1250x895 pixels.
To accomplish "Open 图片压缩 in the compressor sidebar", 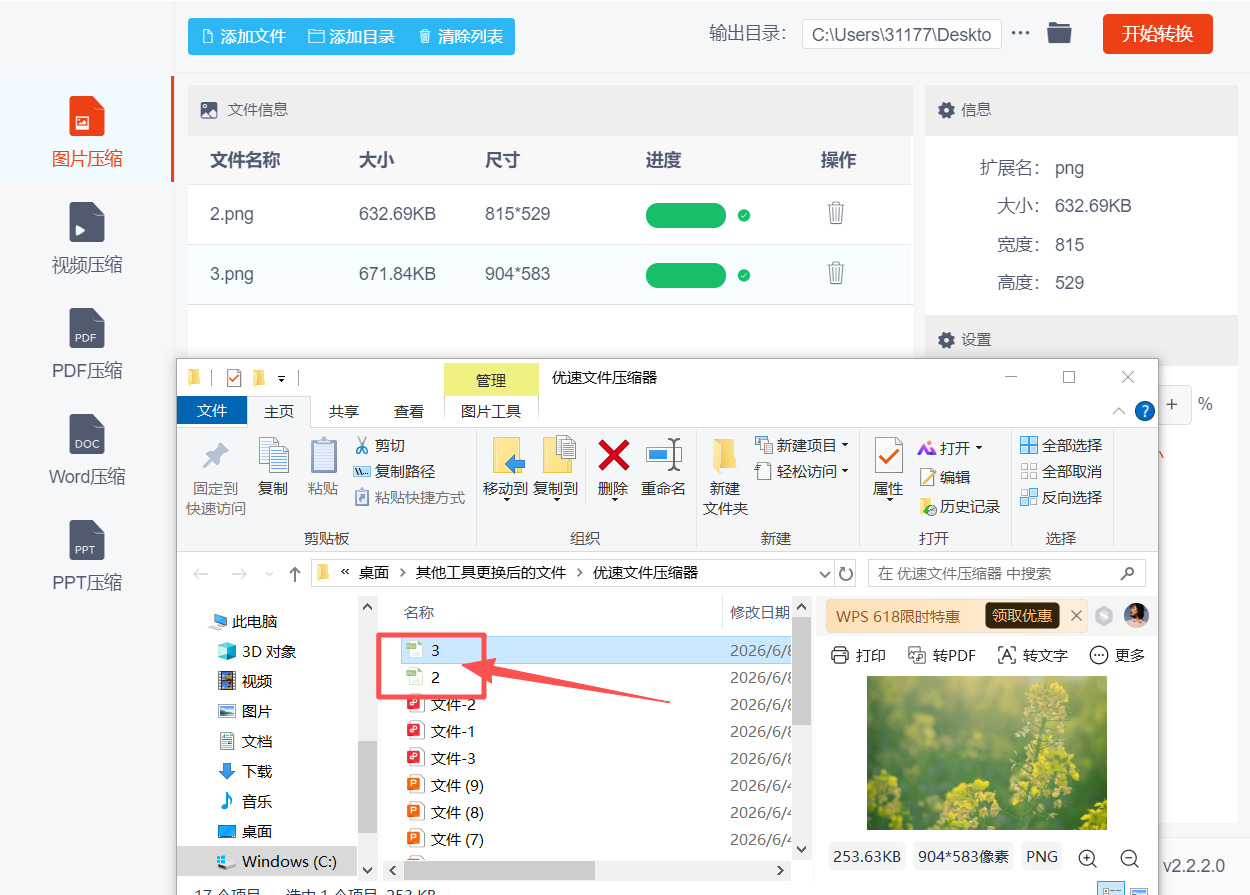I will [87, 131].
